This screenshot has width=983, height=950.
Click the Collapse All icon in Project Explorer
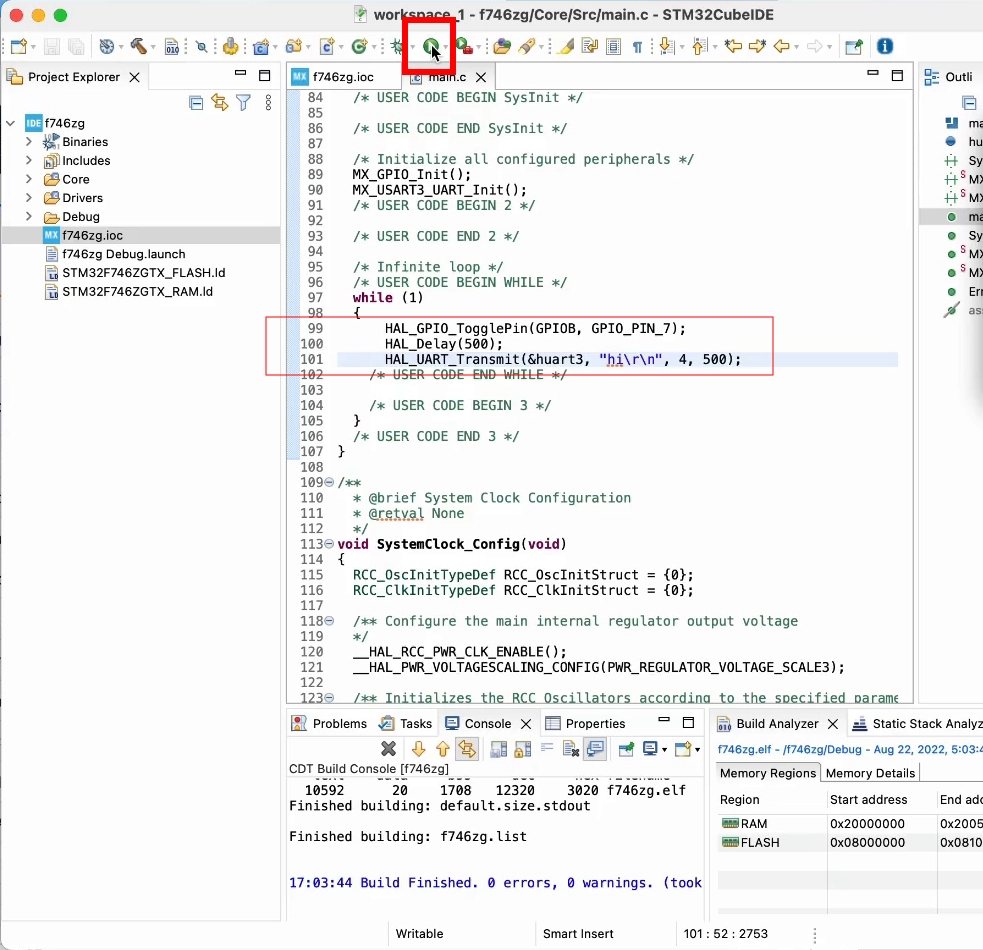[x=196, y=103]
